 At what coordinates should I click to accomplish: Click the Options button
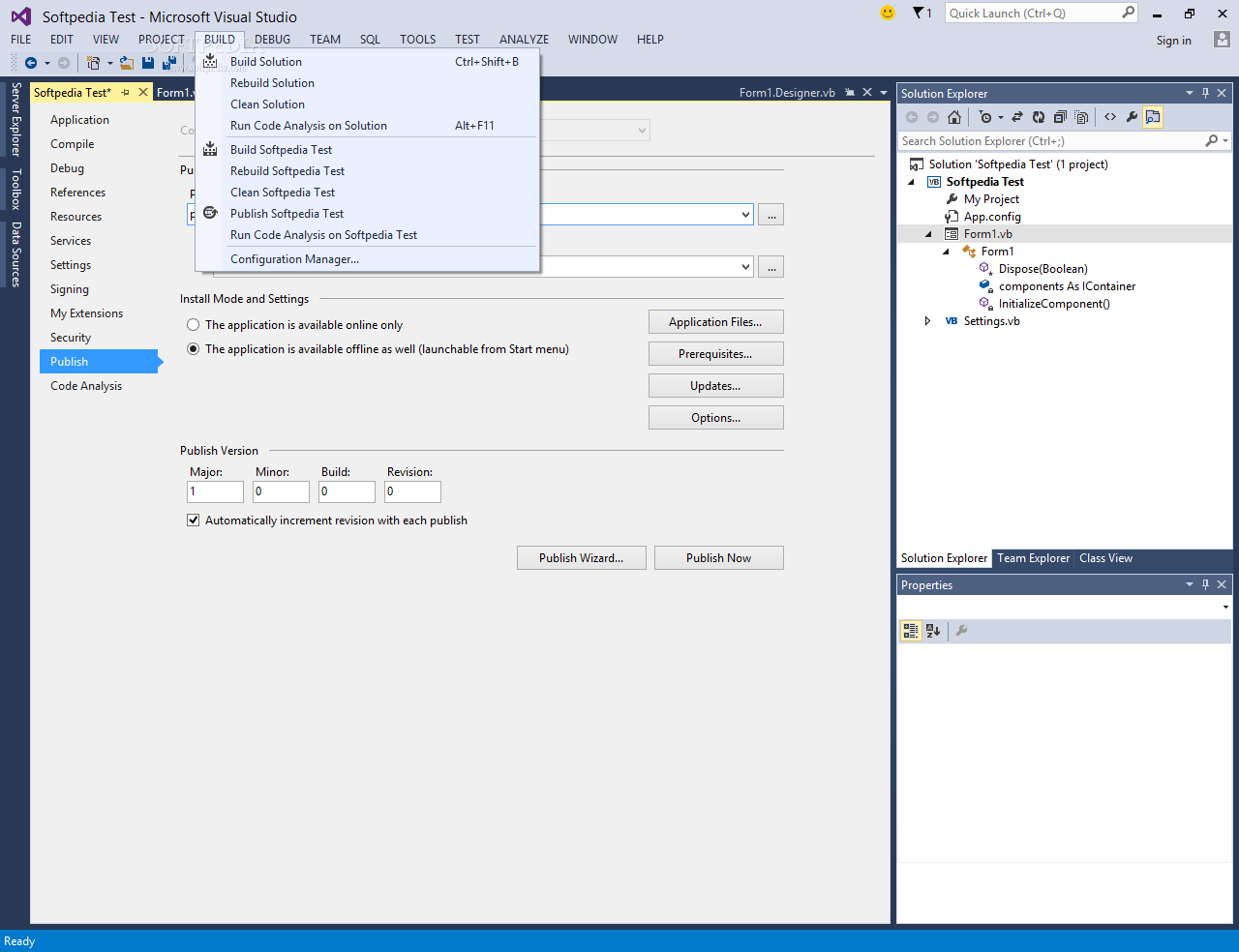pos(715,418)
